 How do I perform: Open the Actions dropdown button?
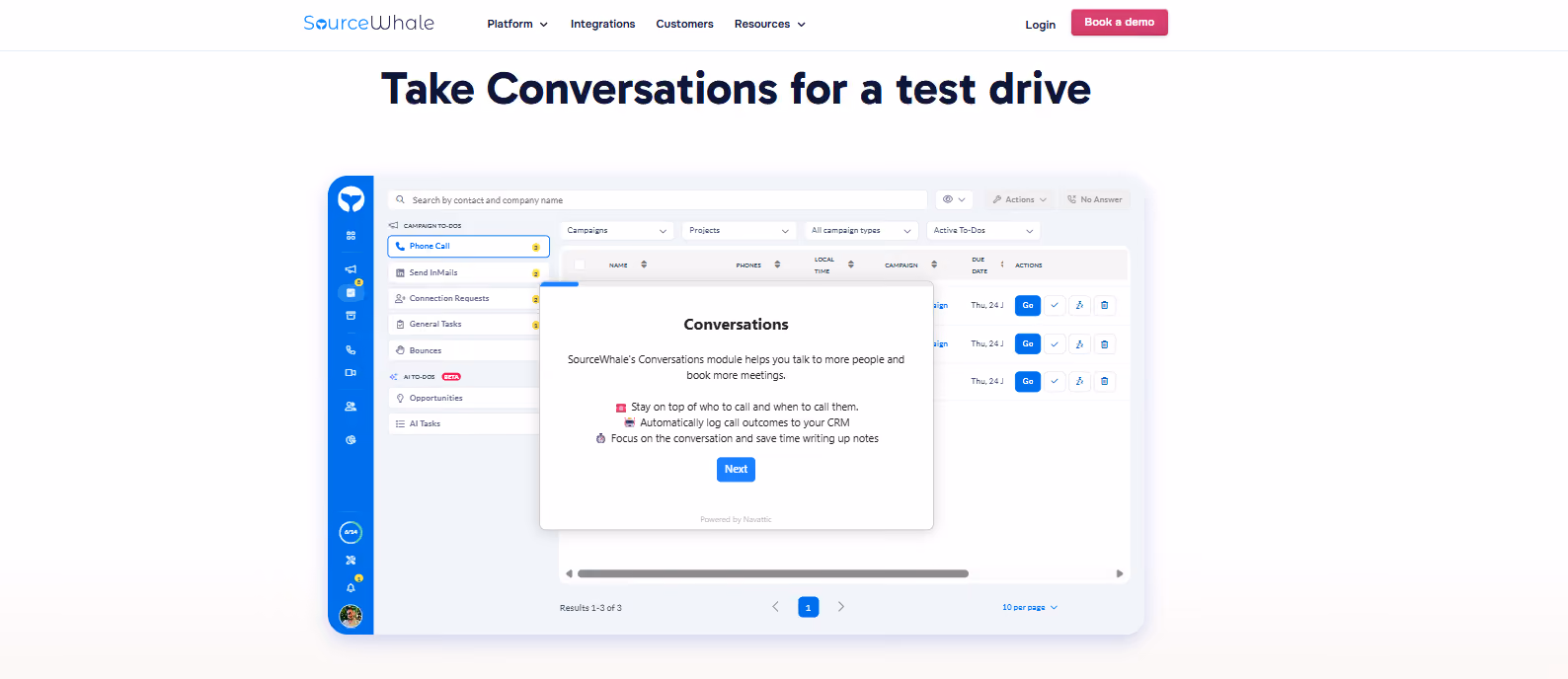point(1020,199)
